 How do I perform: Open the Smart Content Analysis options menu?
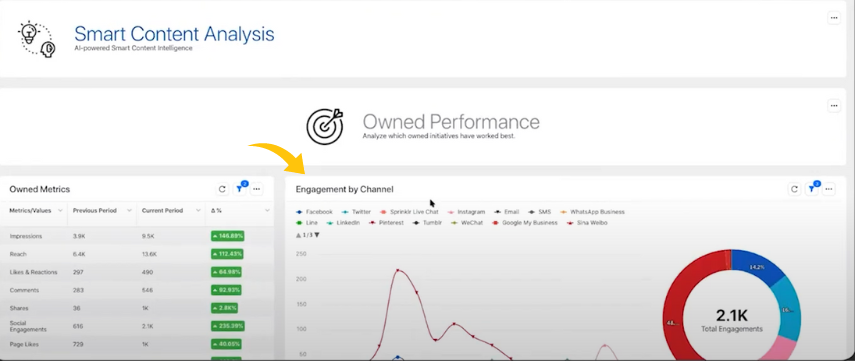(x=833, y=18)
